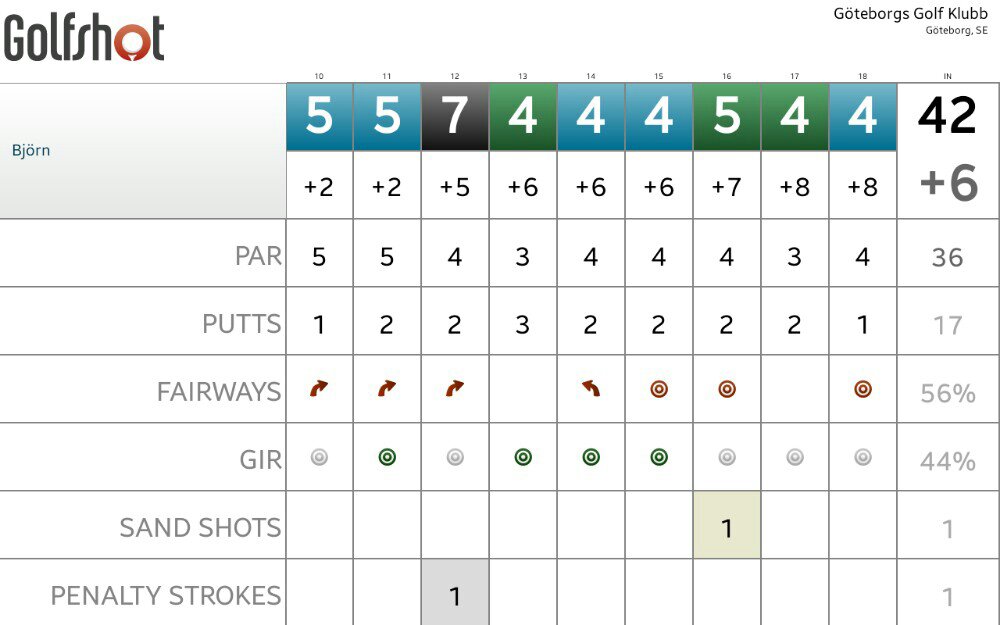Image resolution: width=1000 pixels, height=625 pixels.
Task: Select hole 16 score tile showing 5
Action: pyautogui.click(x=727, y=117)
